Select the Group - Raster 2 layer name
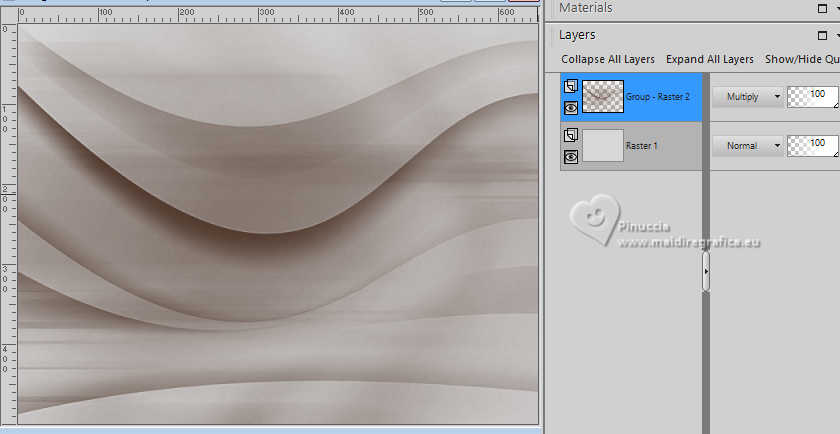The image size is (840, 434). (657, 97)
